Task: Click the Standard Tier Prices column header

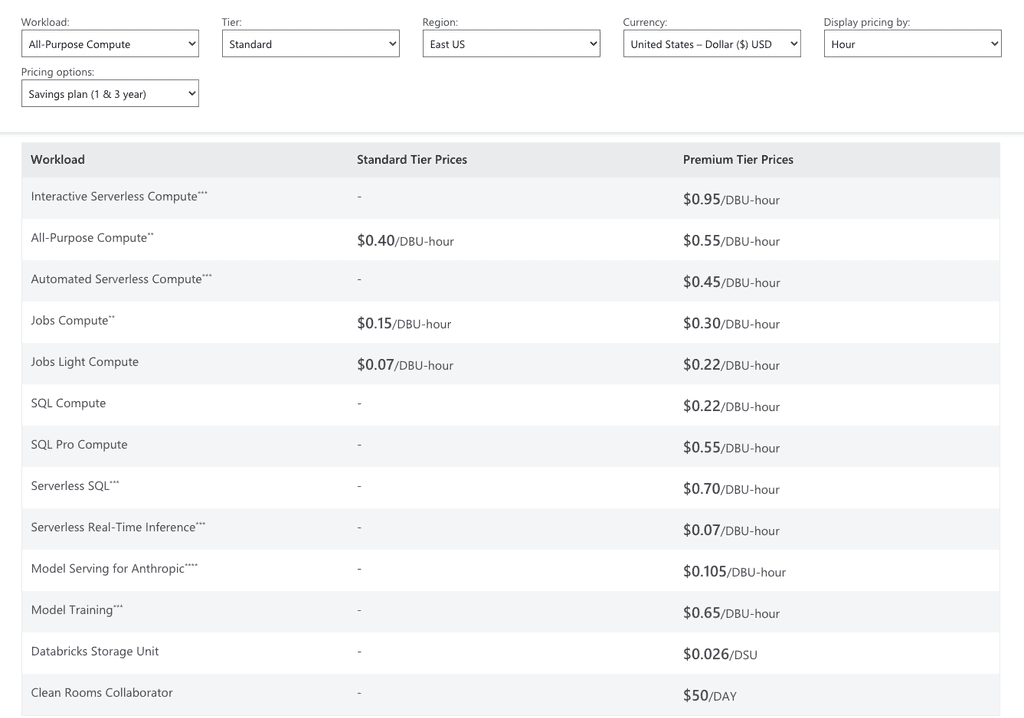Action: 412,159
